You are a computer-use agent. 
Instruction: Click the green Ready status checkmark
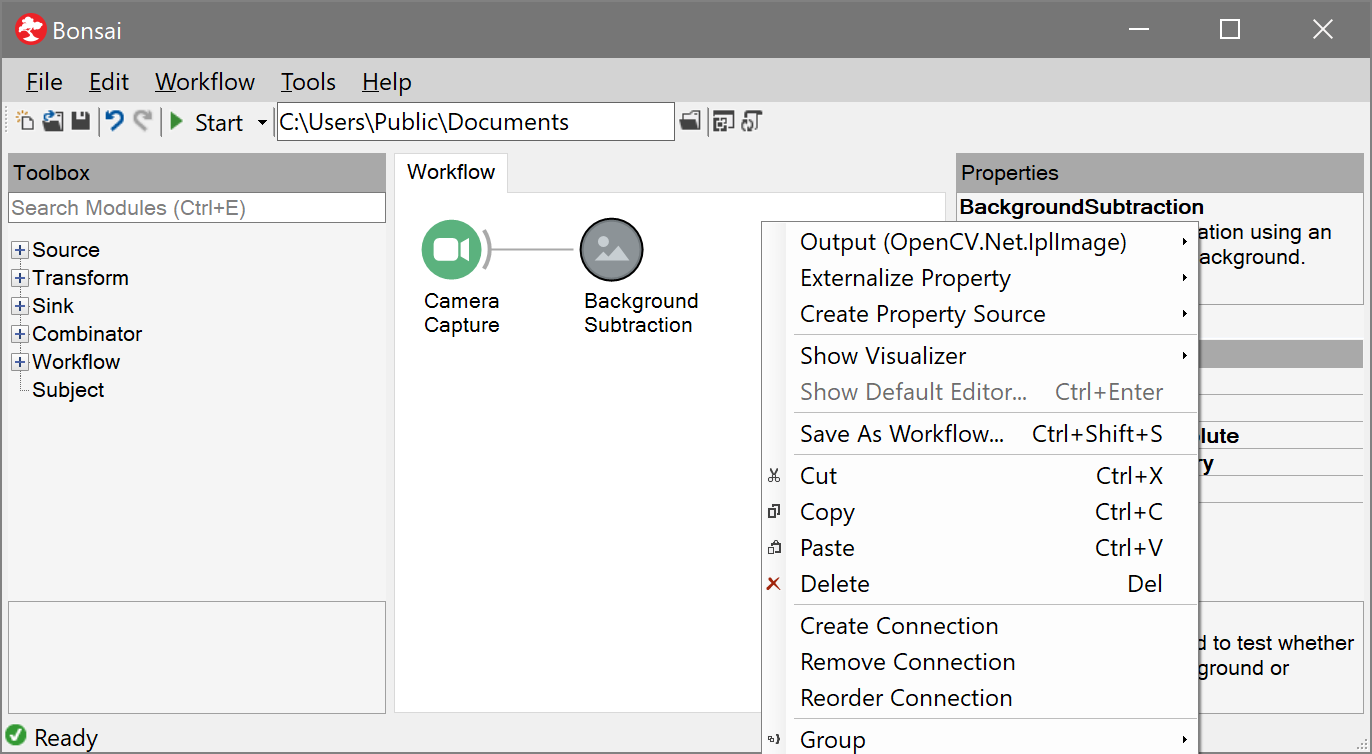pyautogui.click(x=16, y=736)
